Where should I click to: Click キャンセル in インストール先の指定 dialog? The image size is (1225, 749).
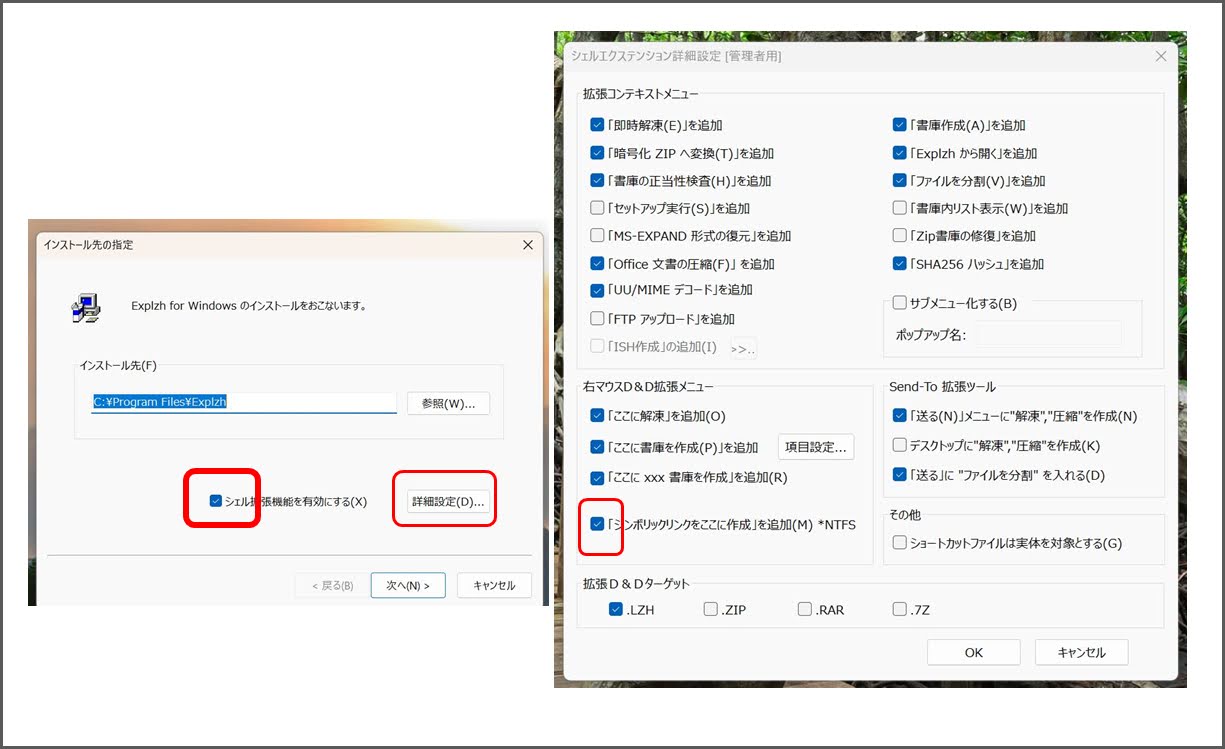coord(494,585)
